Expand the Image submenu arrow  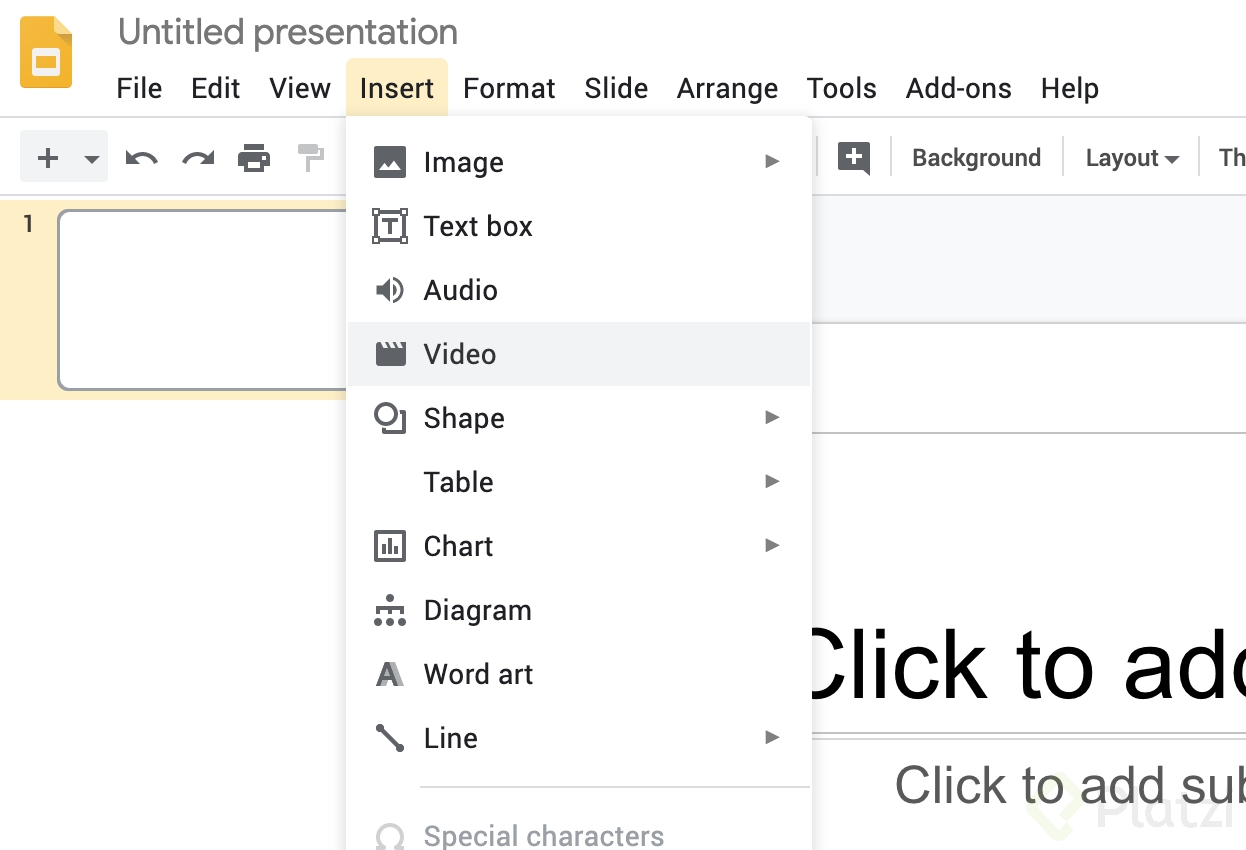coord(772,161)
